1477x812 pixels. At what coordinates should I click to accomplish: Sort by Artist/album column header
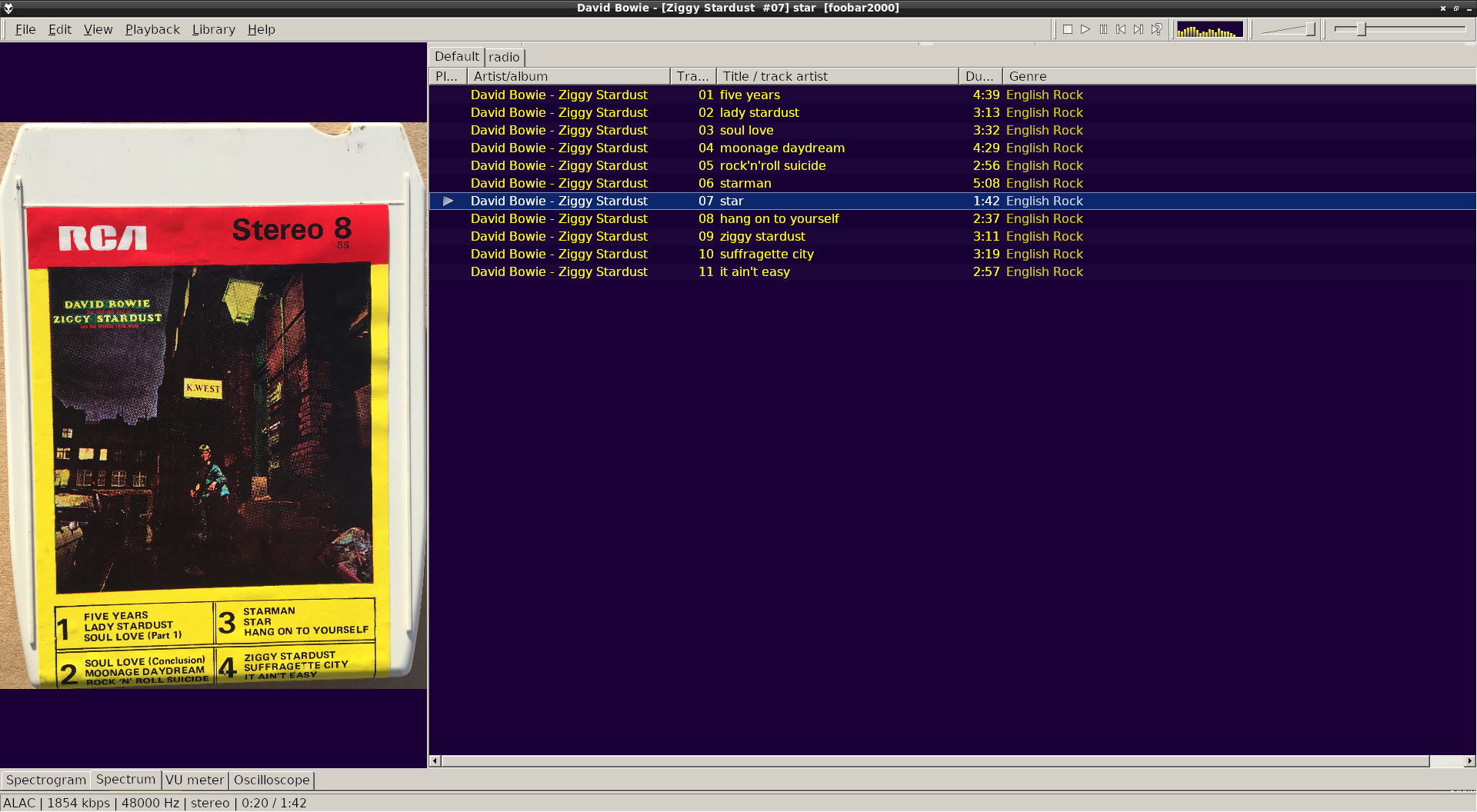click(568, 76)
